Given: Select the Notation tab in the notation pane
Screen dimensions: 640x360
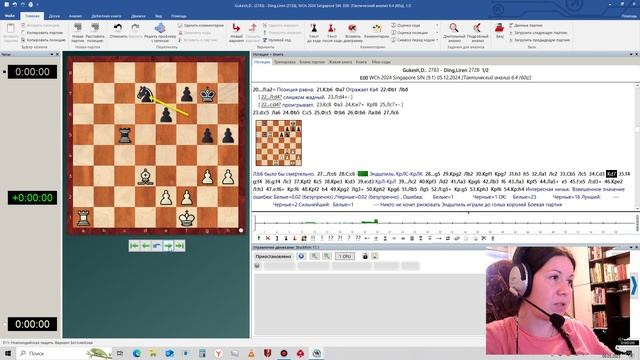Looking at the screenshot, I should (262, 62).
